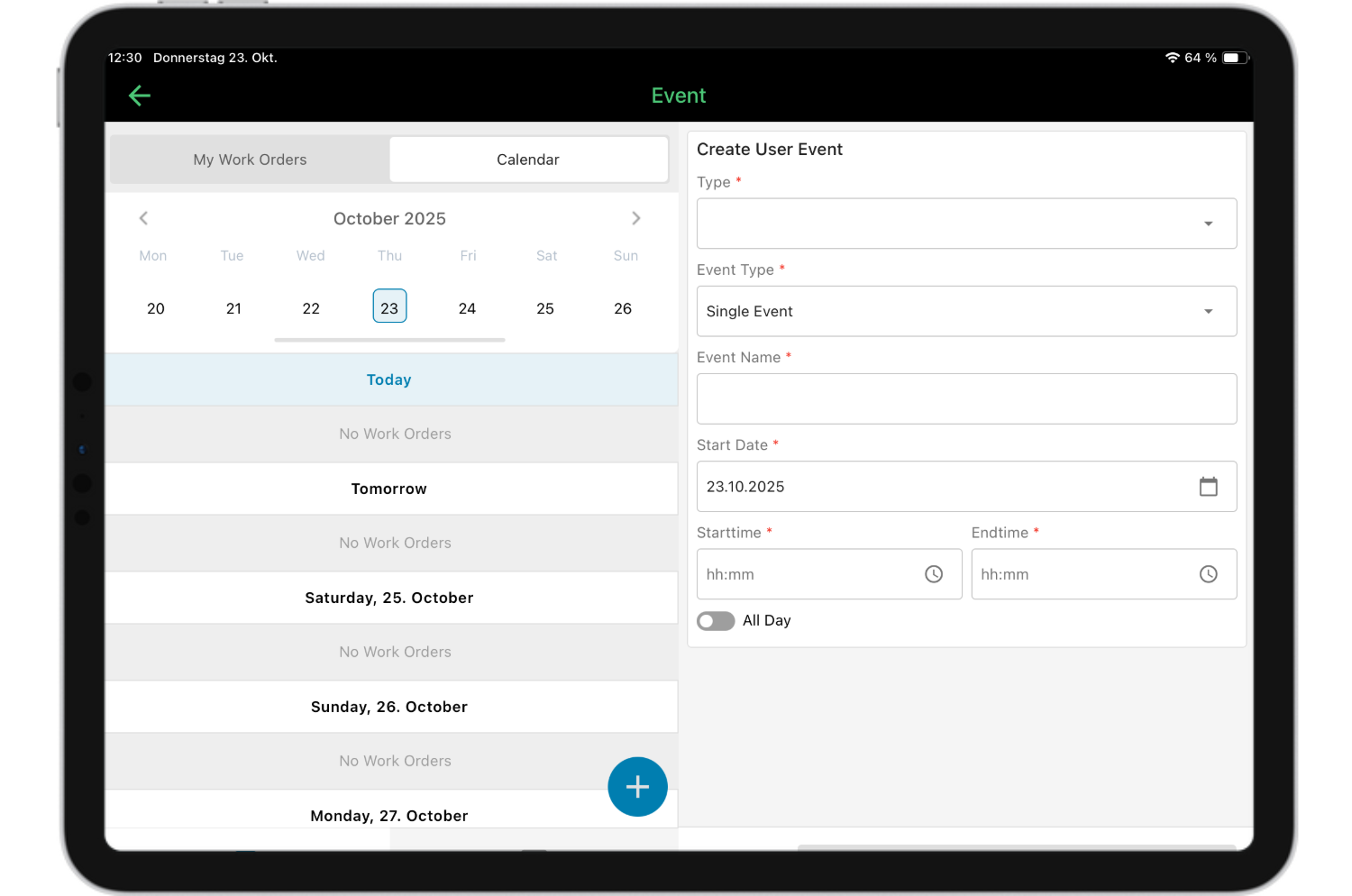This screenshot has height=896, width=1352.
Task: Click the Event Name text field
Action: tap(966, 398)
